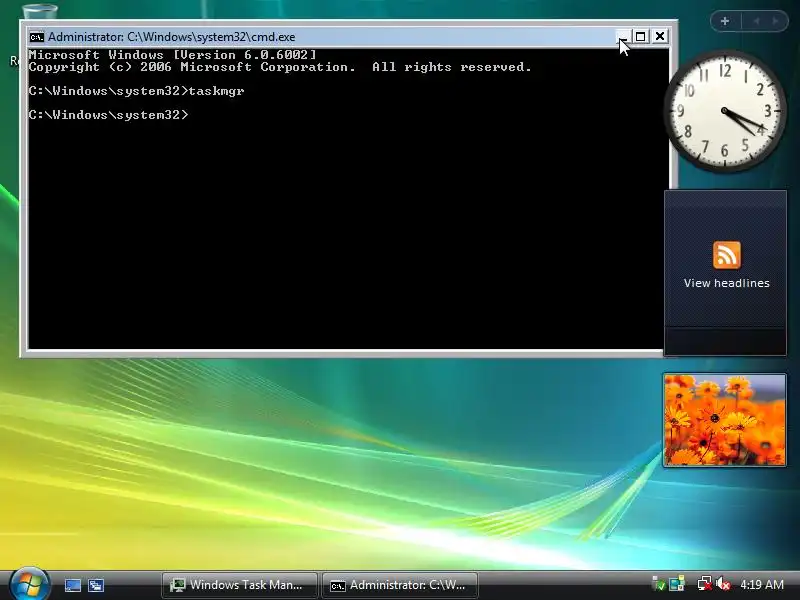Screen dimensions: 800x600
Task: Open the RSS feed orange icon
Action: (727, 255)
